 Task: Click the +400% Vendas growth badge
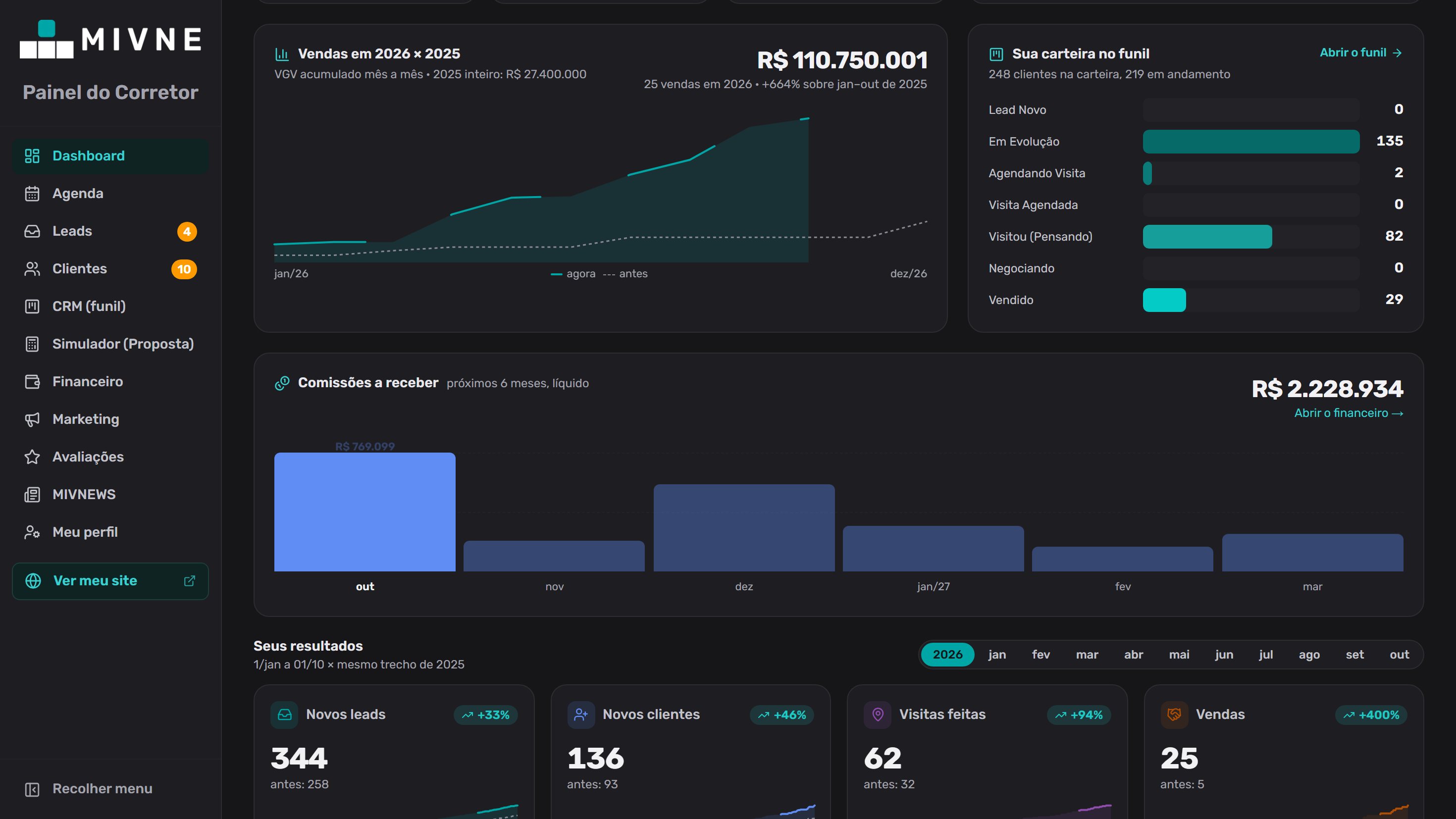1371,715
